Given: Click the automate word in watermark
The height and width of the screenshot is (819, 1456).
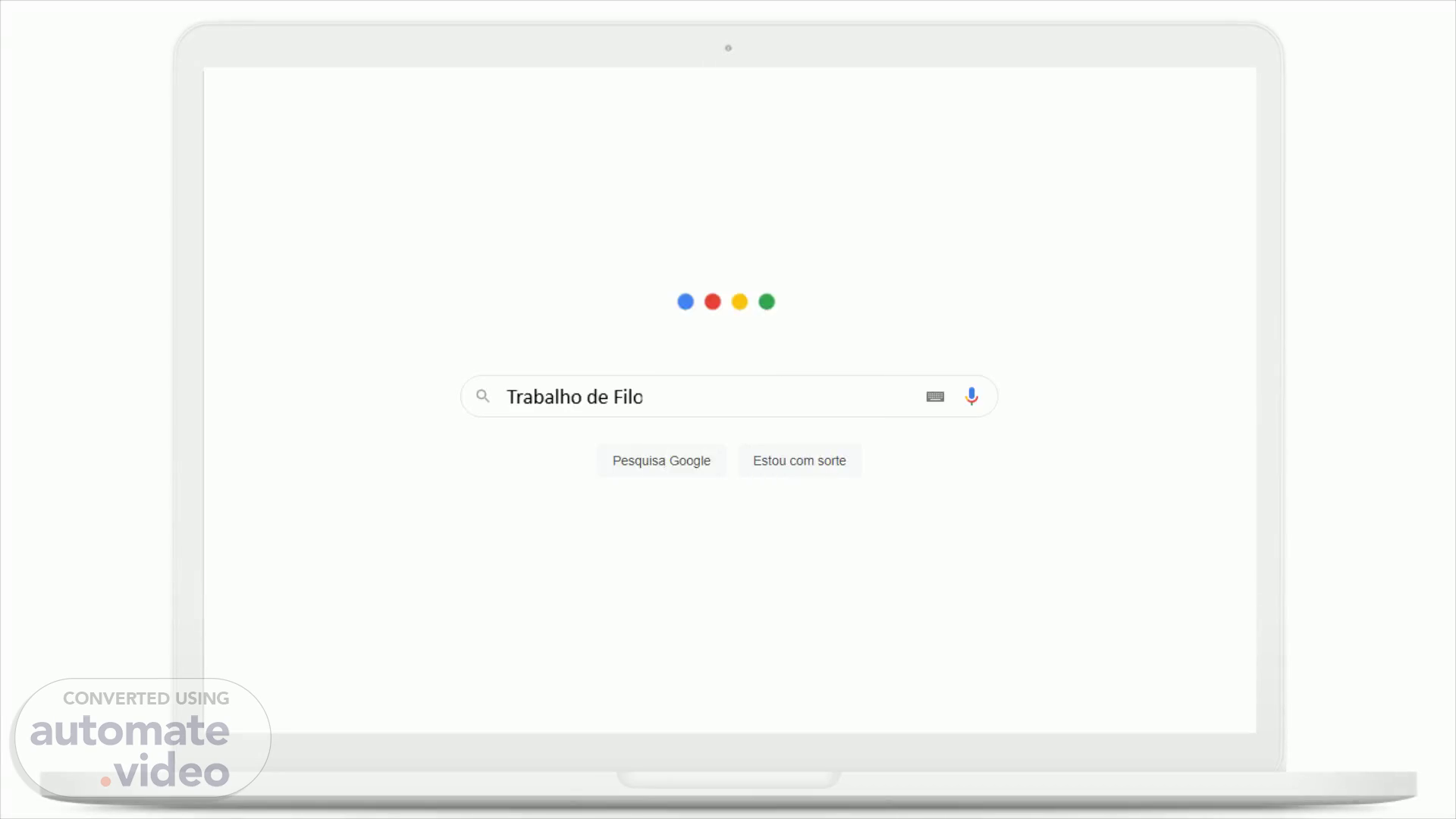Looking at the screenshot, I should (130, 731).
